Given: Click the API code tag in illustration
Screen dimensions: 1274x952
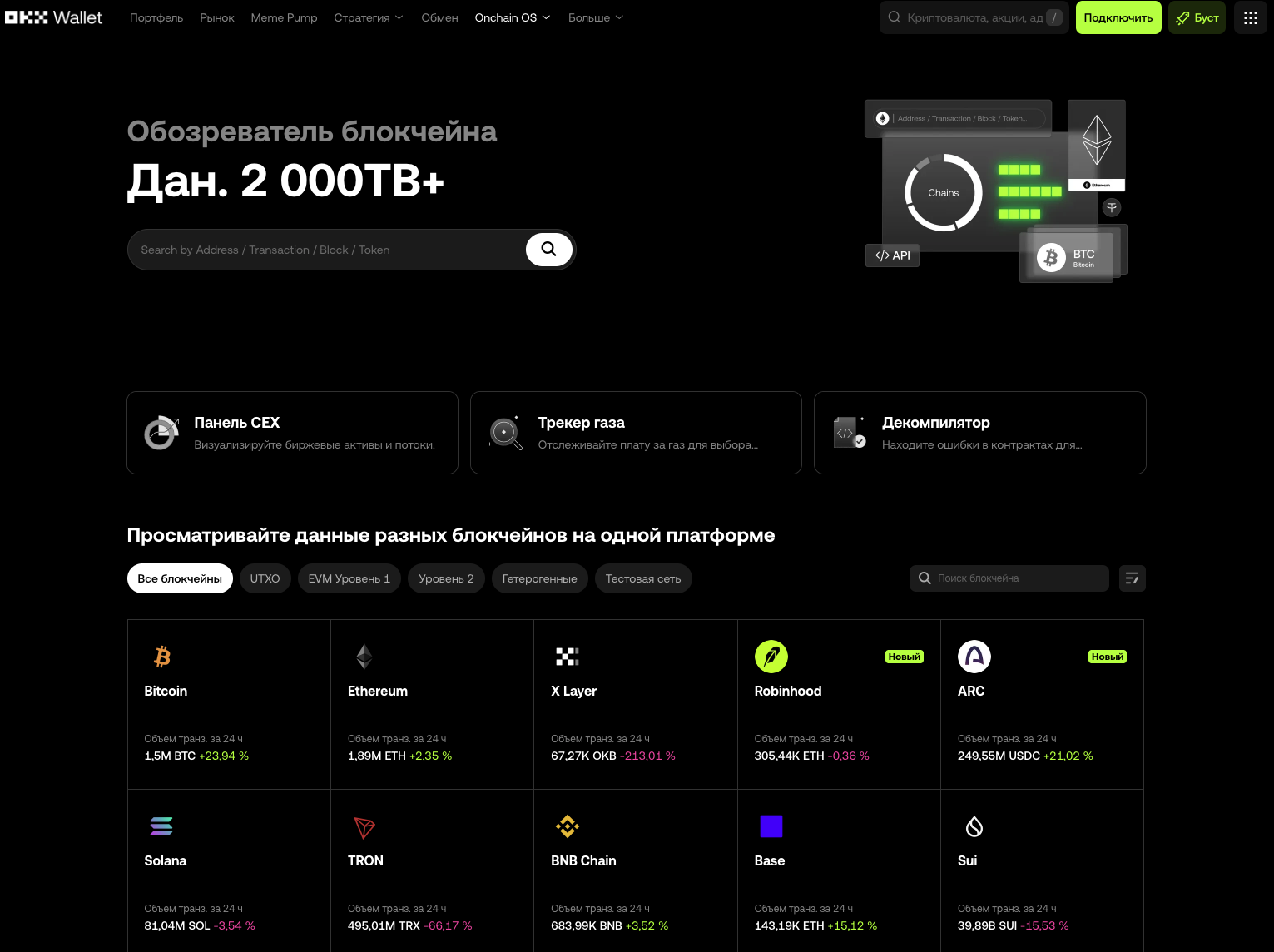Looking at the screenshot, I should 892,255.
